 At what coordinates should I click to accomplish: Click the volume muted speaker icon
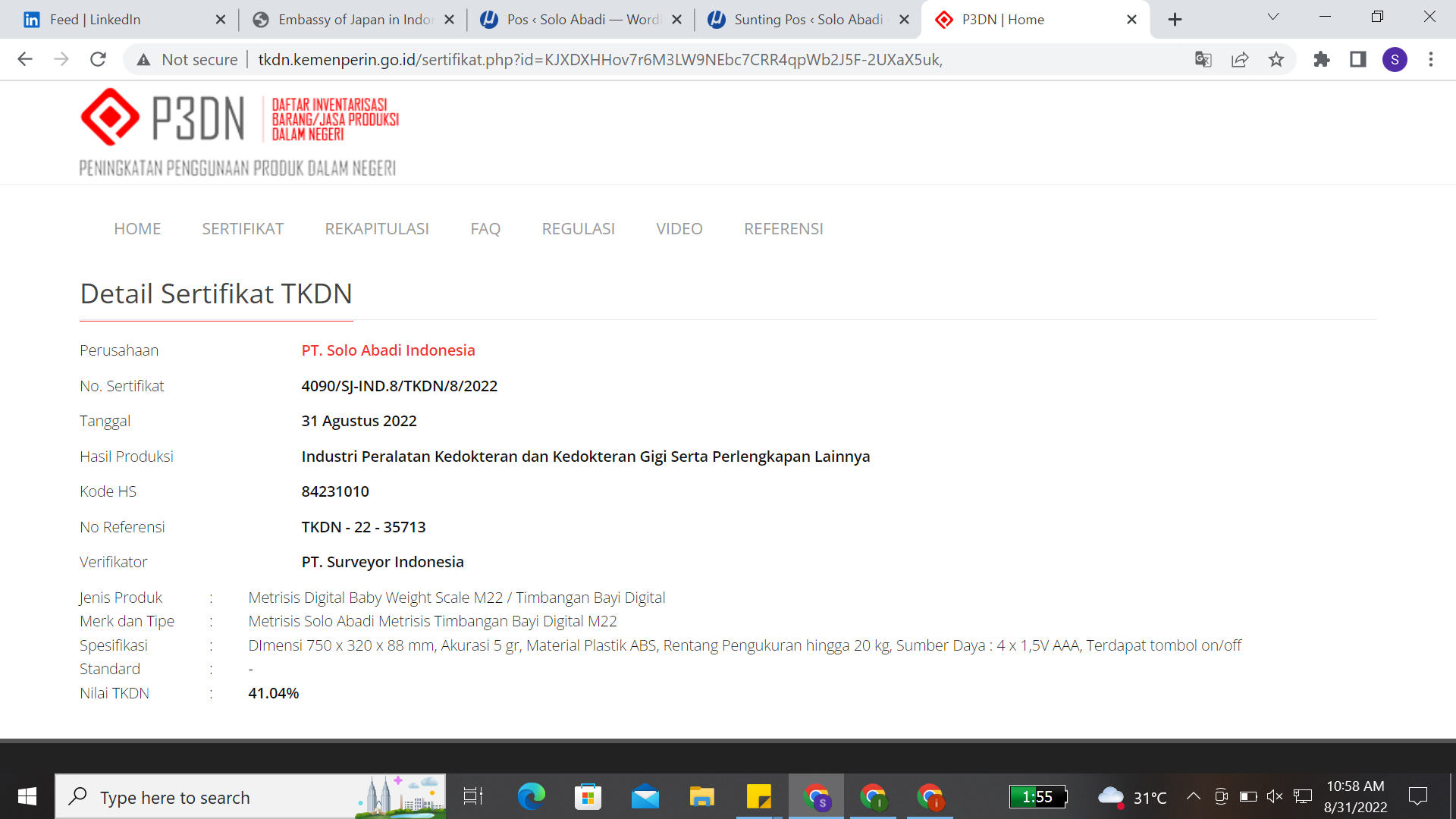pyautogui.click(x=1275, y=796)
